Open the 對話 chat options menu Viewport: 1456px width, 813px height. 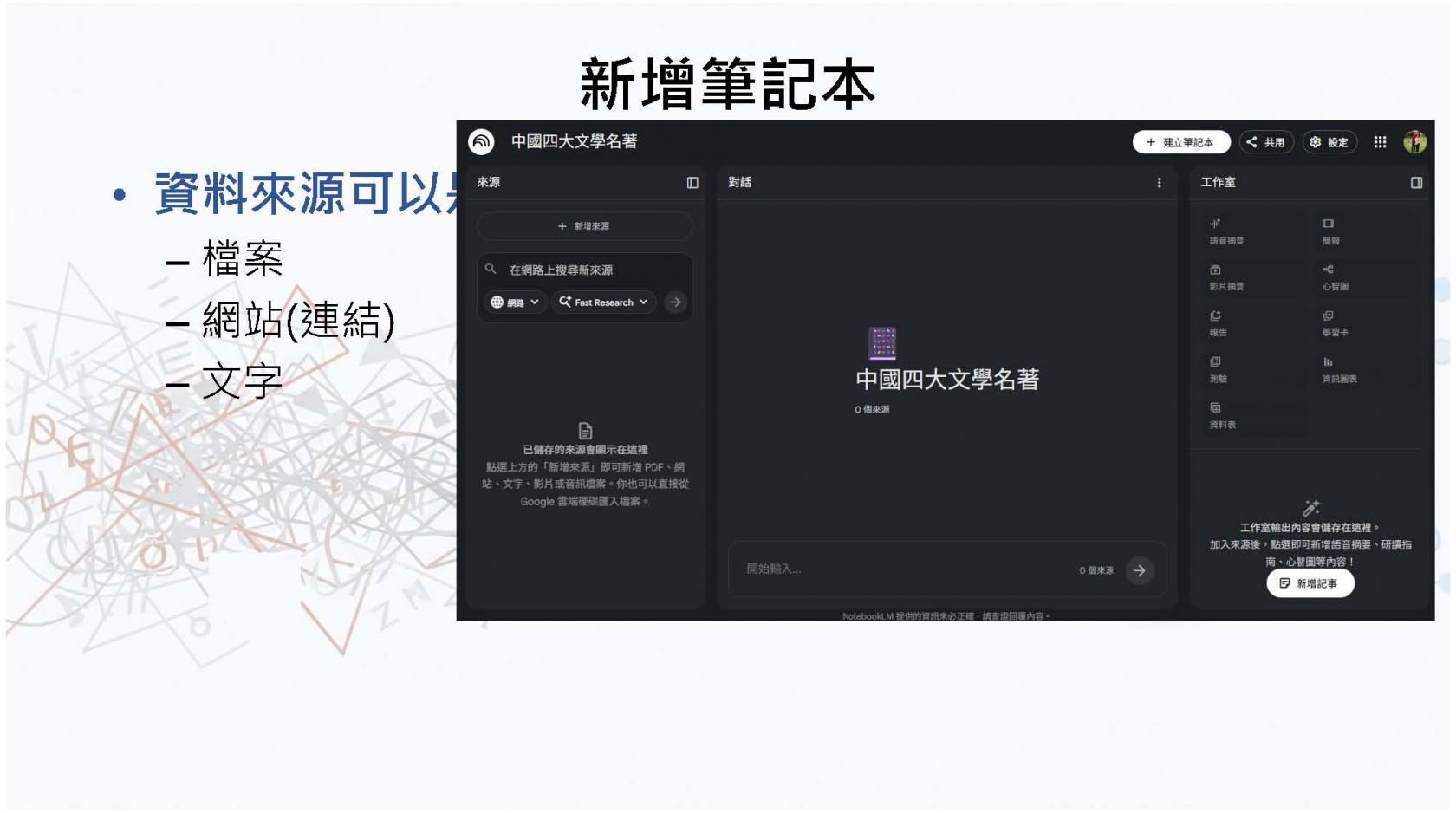tap(1159, 183)
